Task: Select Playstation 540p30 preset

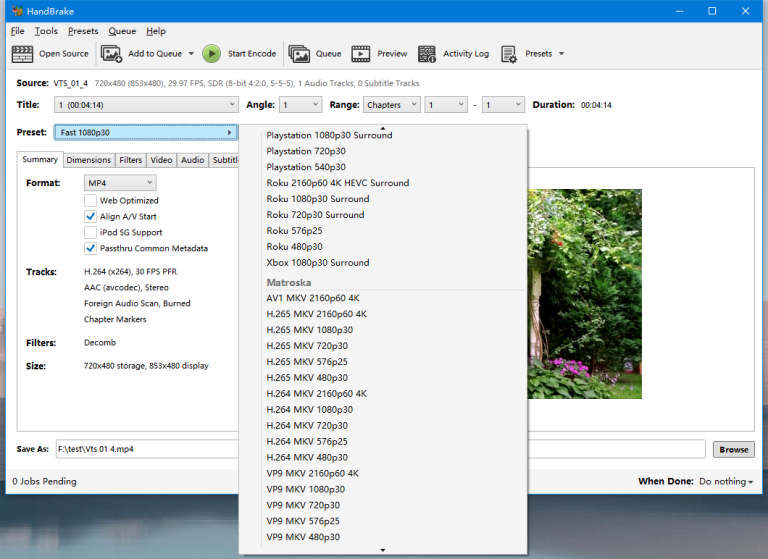Action: [x=306, y=167]
